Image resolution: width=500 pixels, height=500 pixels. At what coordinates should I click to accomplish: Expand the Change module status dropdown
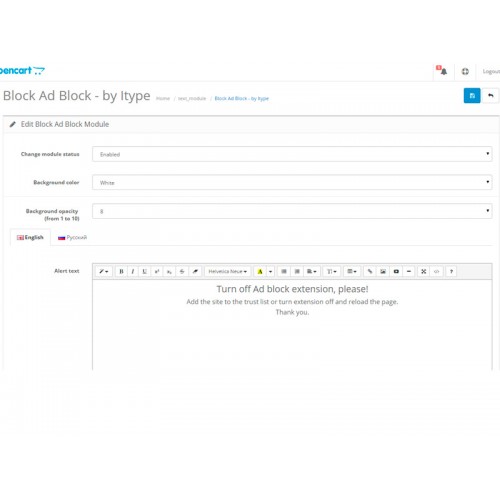click(292, 154)
